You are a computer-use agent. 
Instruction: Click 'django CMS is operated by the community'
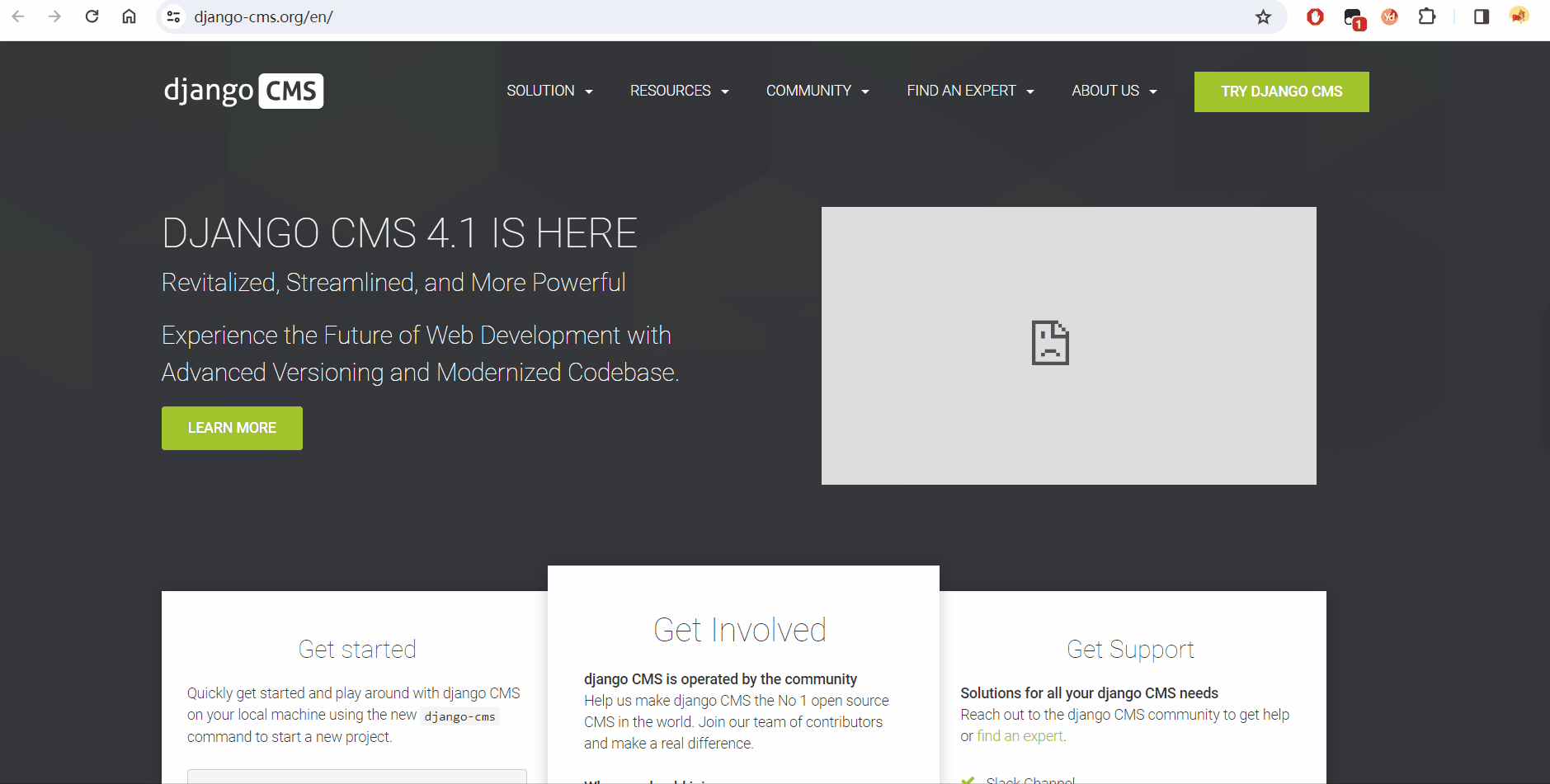720,679
